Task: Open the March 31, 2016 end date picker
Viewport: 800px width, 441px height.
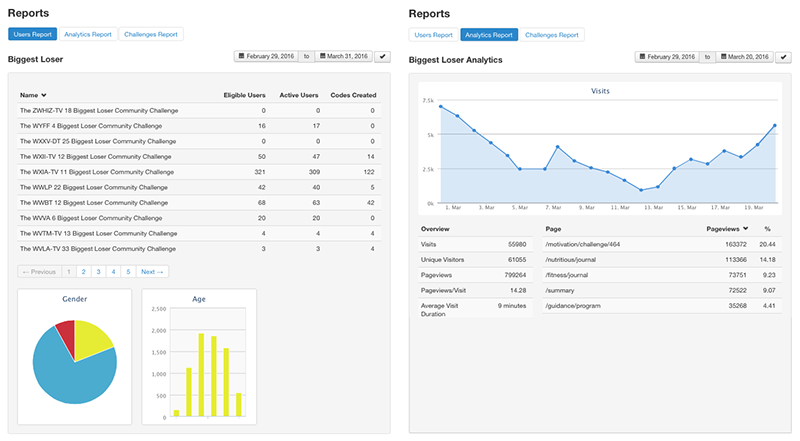Action: (x=344, y=57)
